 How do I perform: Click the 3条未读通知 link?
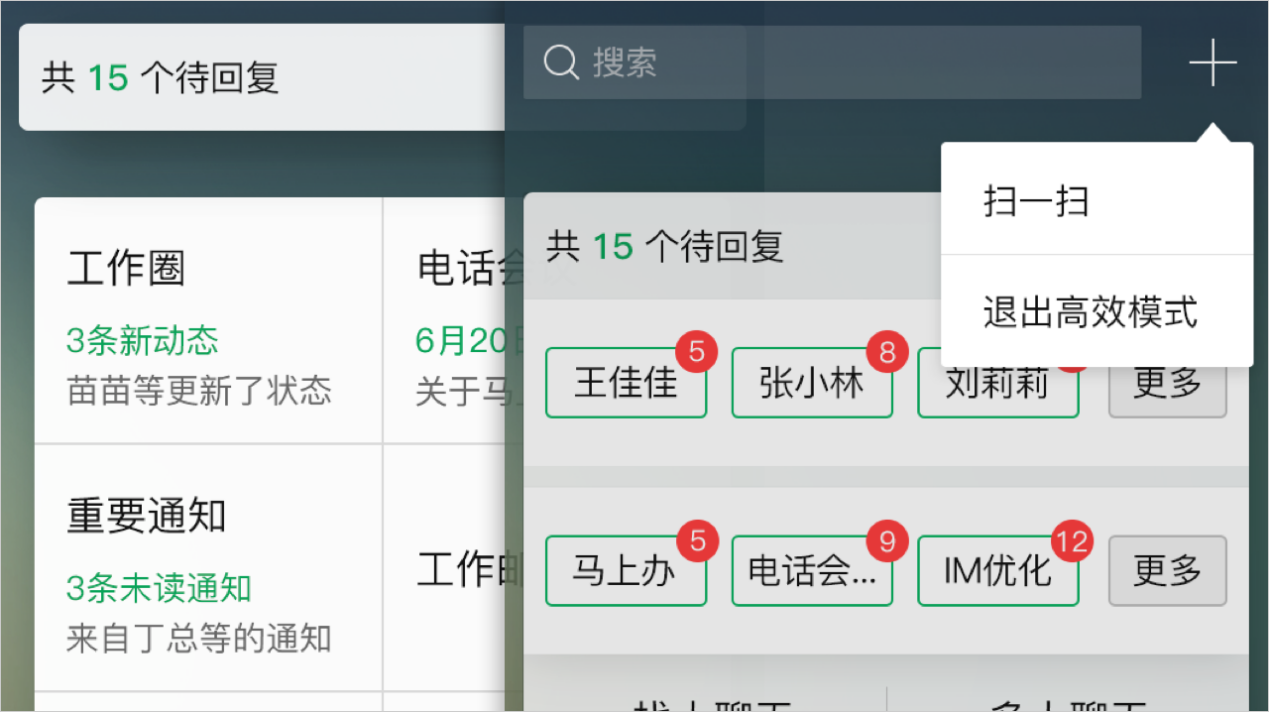coord(158,589)
